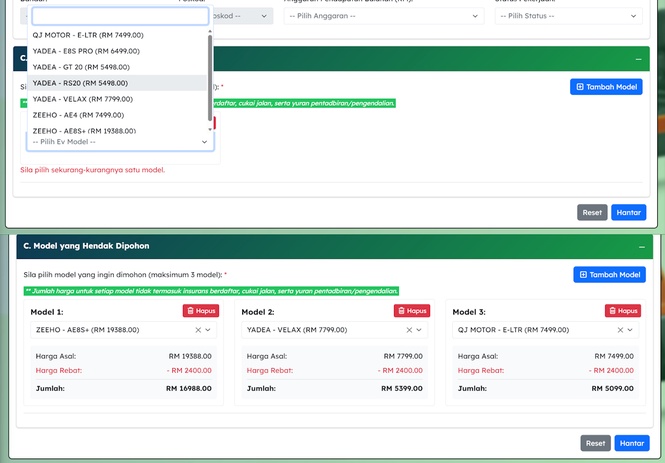The height and width of the screenshot is (463, 665).
Task: Expand Model 1 dropdown chevron
Action: pos(208,330)
